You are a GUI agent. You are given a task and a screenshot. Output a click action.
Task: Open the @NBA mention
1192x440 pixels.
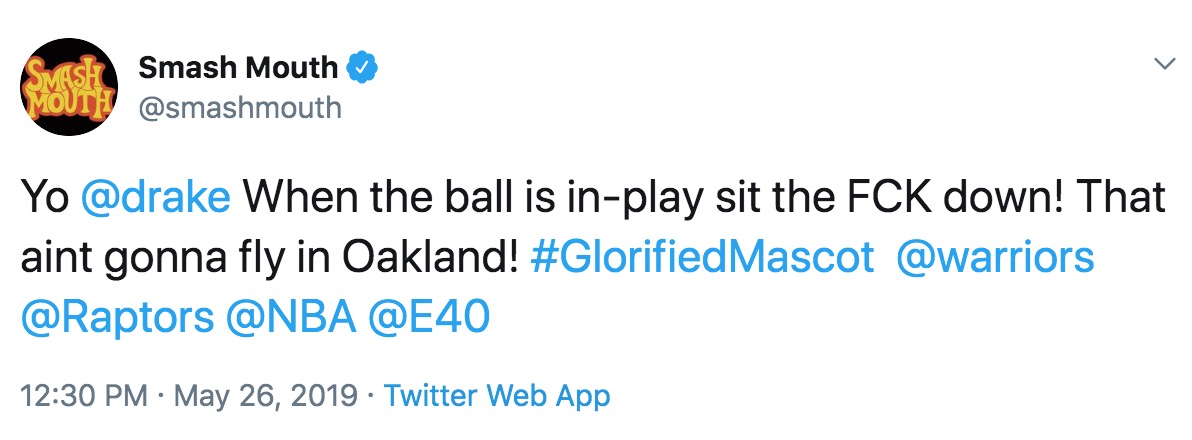pyautogui.click(x=292, y=318)
